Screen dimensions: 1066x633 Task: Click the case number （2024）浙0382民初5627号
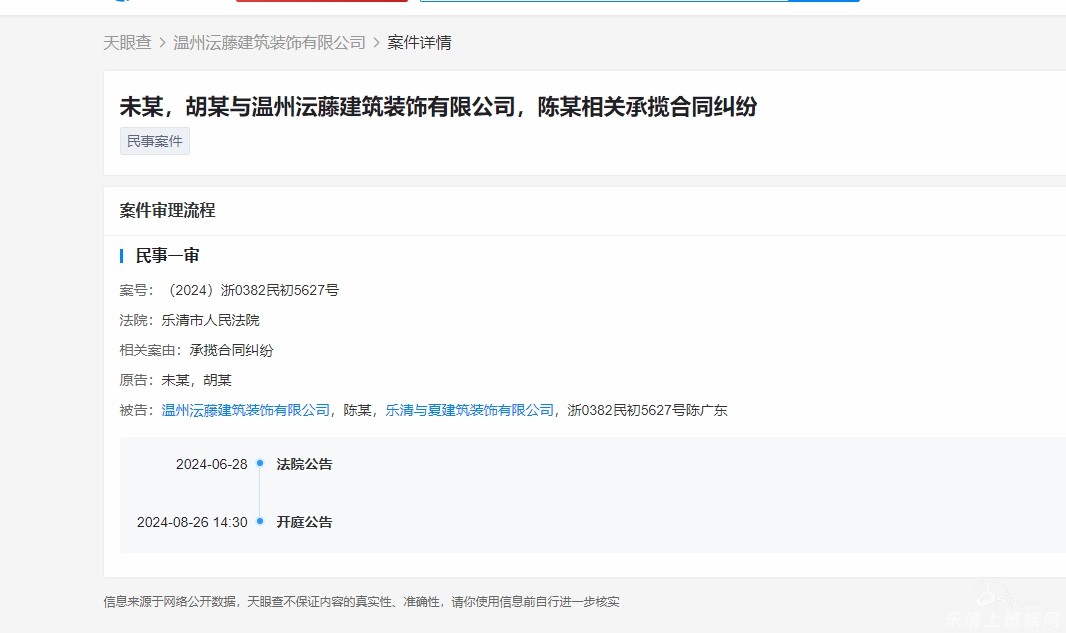tap(250, 290)
